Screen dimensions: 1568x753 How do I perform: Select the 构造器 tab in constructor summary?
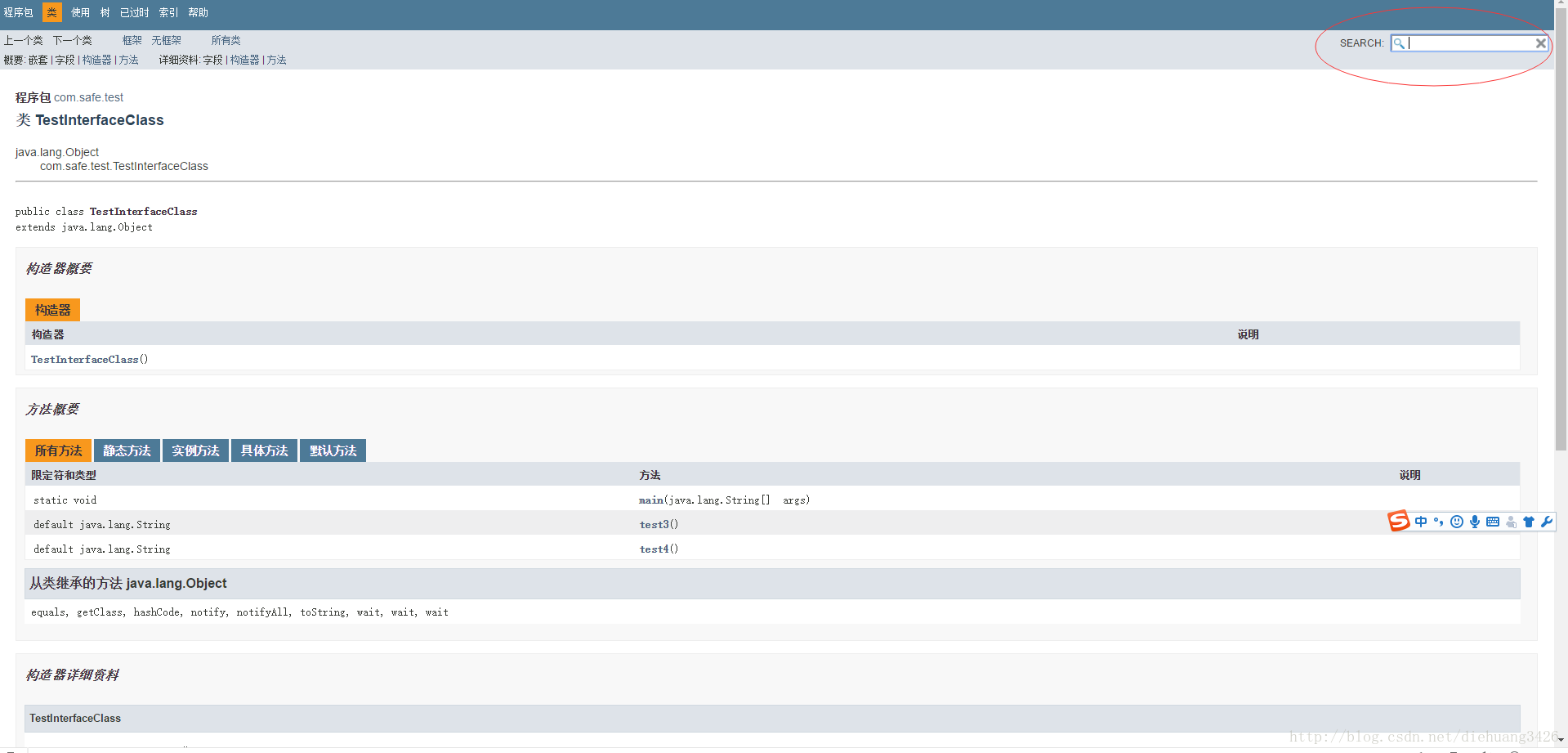pos(52,310)
